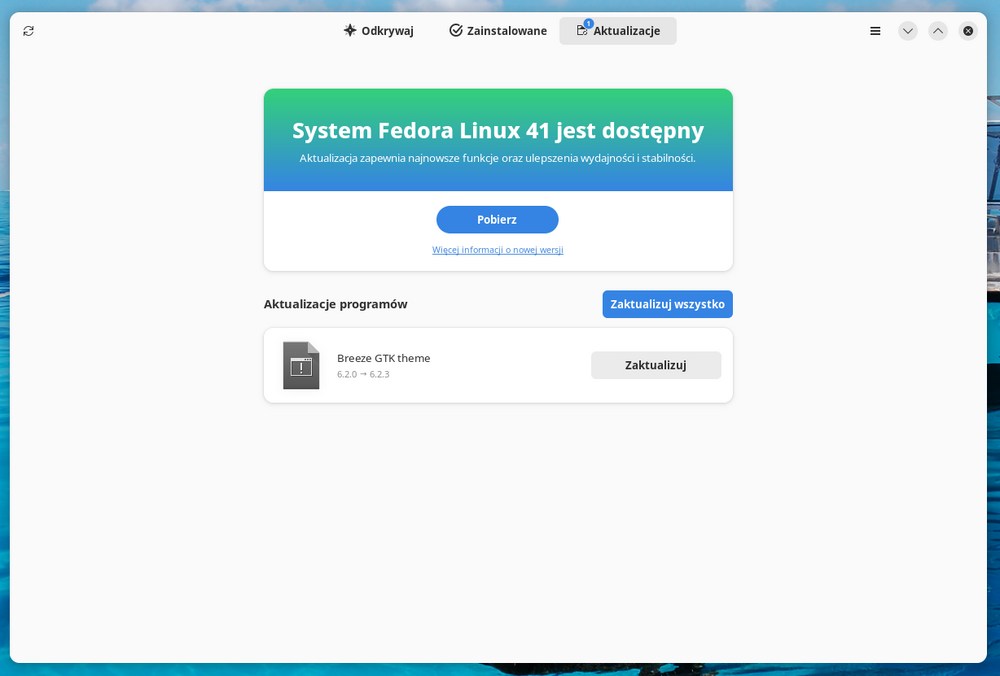Maximize window using the up chevron button
Screen dimensions: 1000x676
pos(938,31)
